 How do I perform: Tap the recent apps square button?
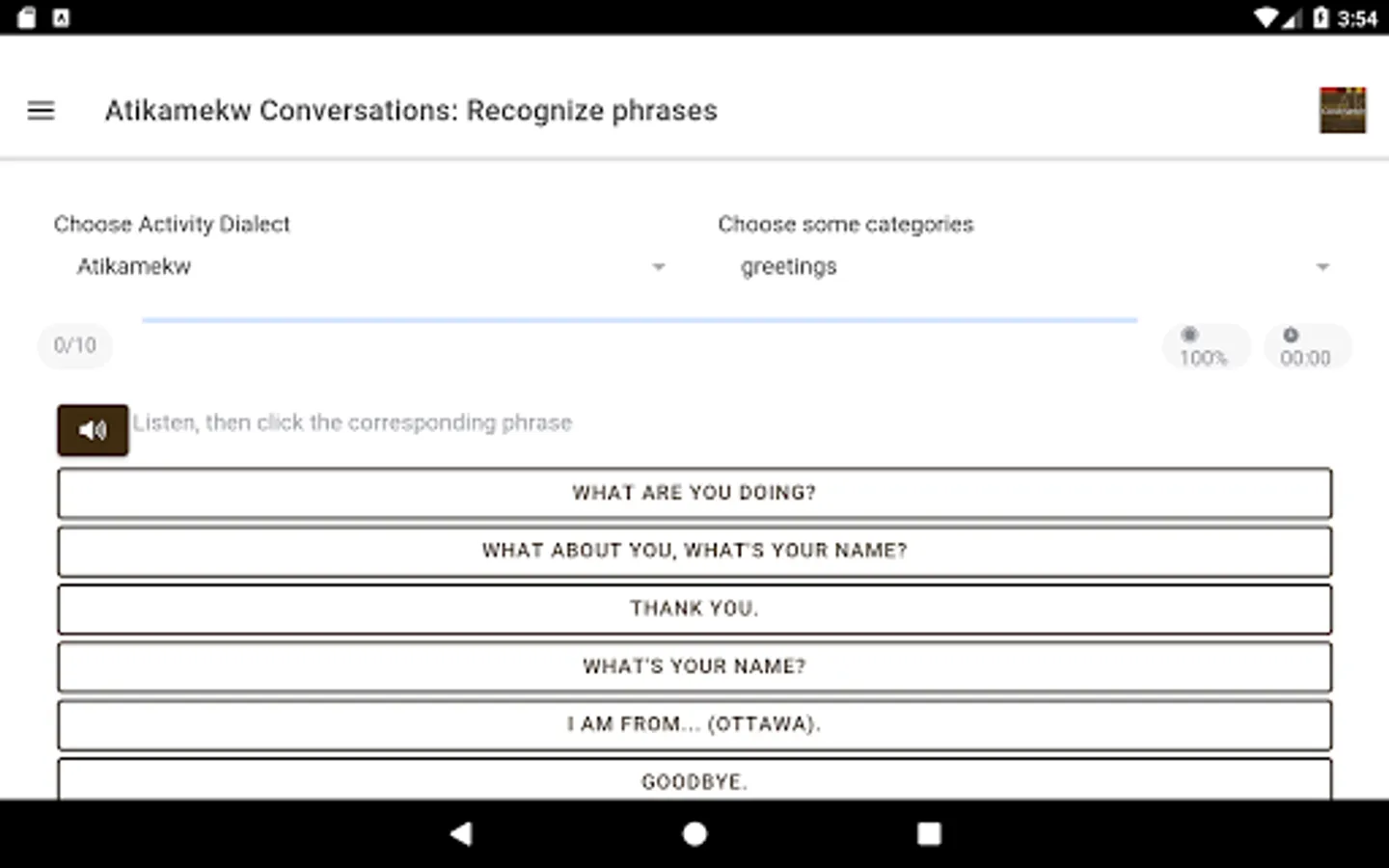coord(928,833)
